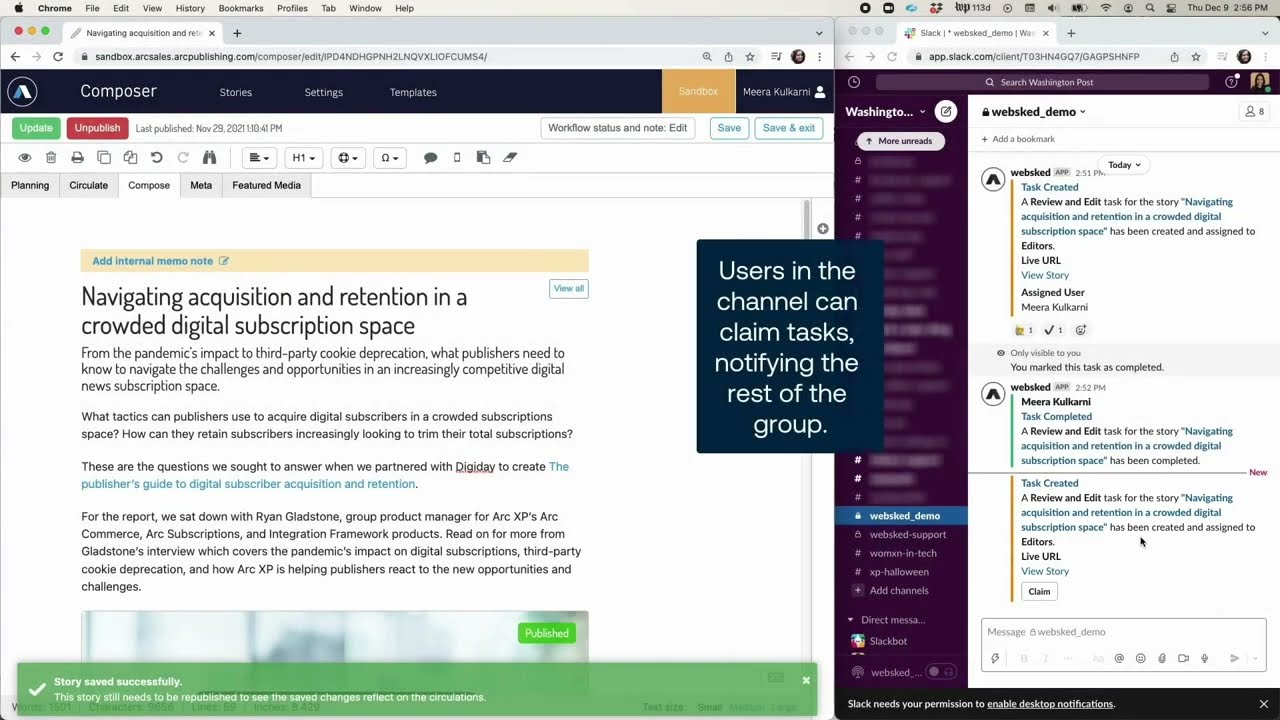This screenshot has width=1280, height=720.
Task: Click the Slack compose new message icon
Action: [x=945, y=111]
